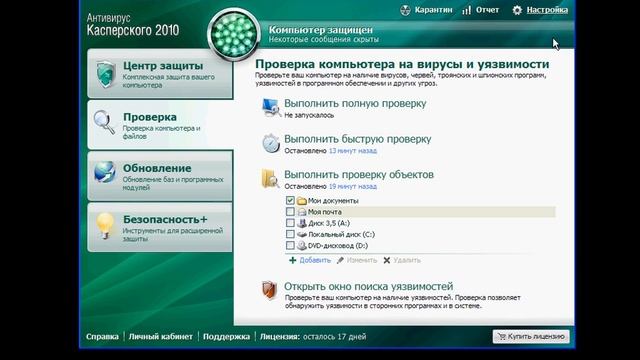Click the Добавить link
The height and width of the screenshot is (360, 640).
[x=315, y=260]
